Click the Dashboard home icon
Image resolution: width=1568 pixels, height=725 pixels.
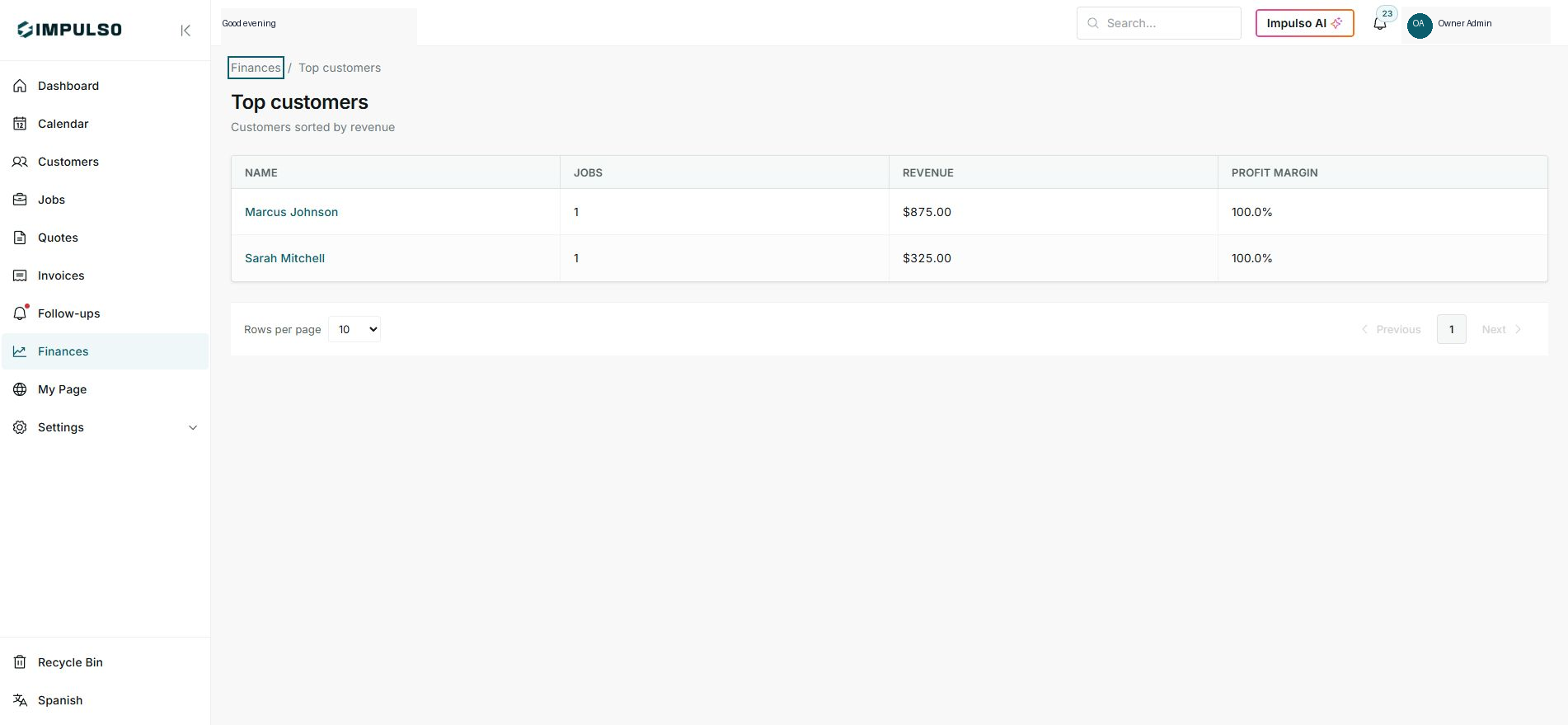coord(20,86)
